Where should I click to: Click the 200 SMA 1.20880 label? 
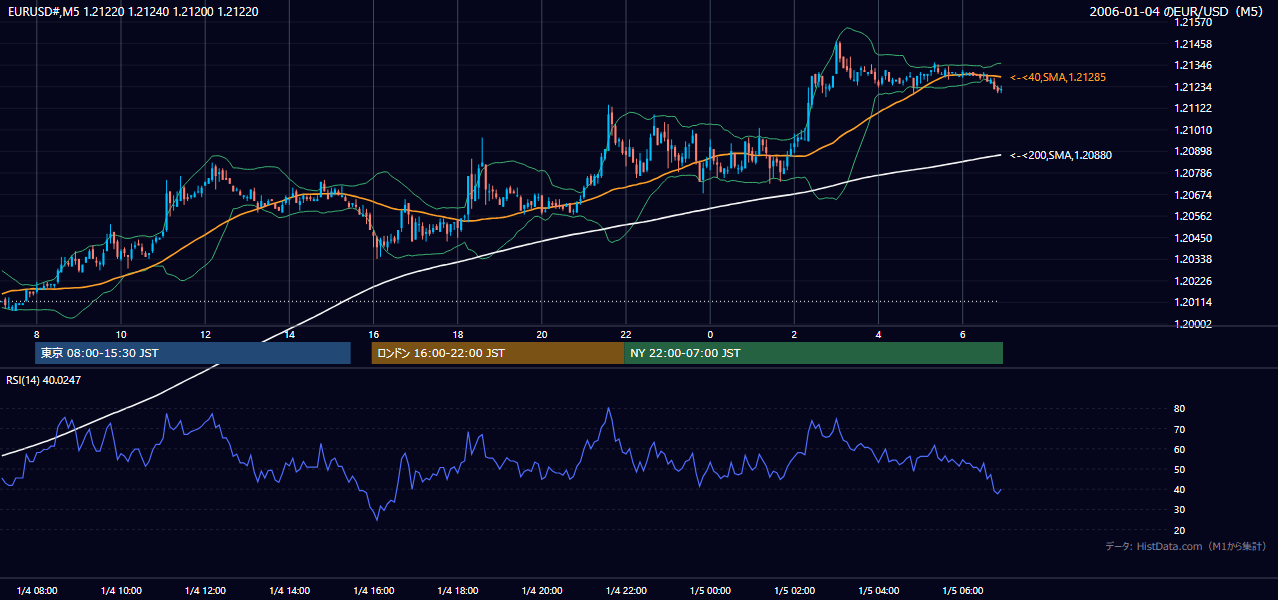[x=1061, y=155]
